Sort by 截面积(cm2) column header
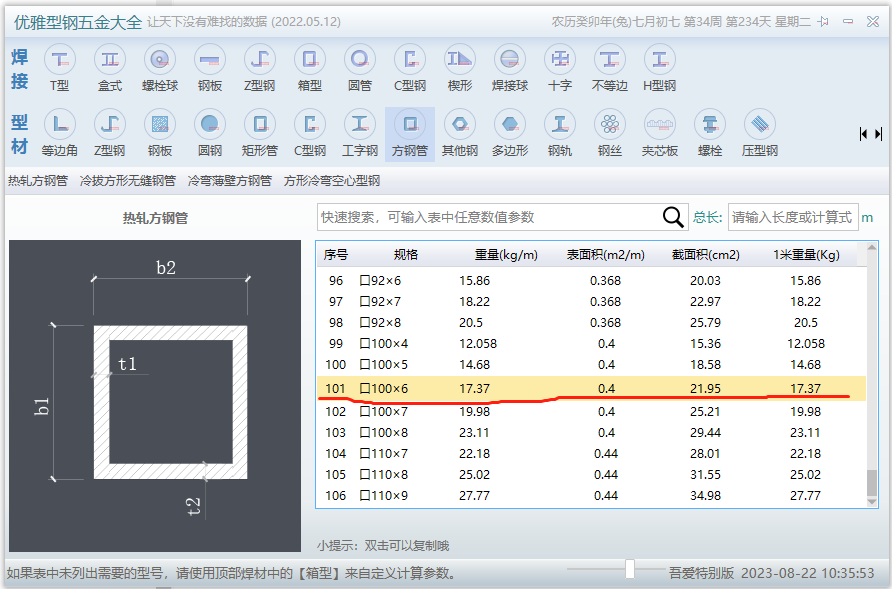The width and height of the screenshot is (892, 589). (705, 255)
